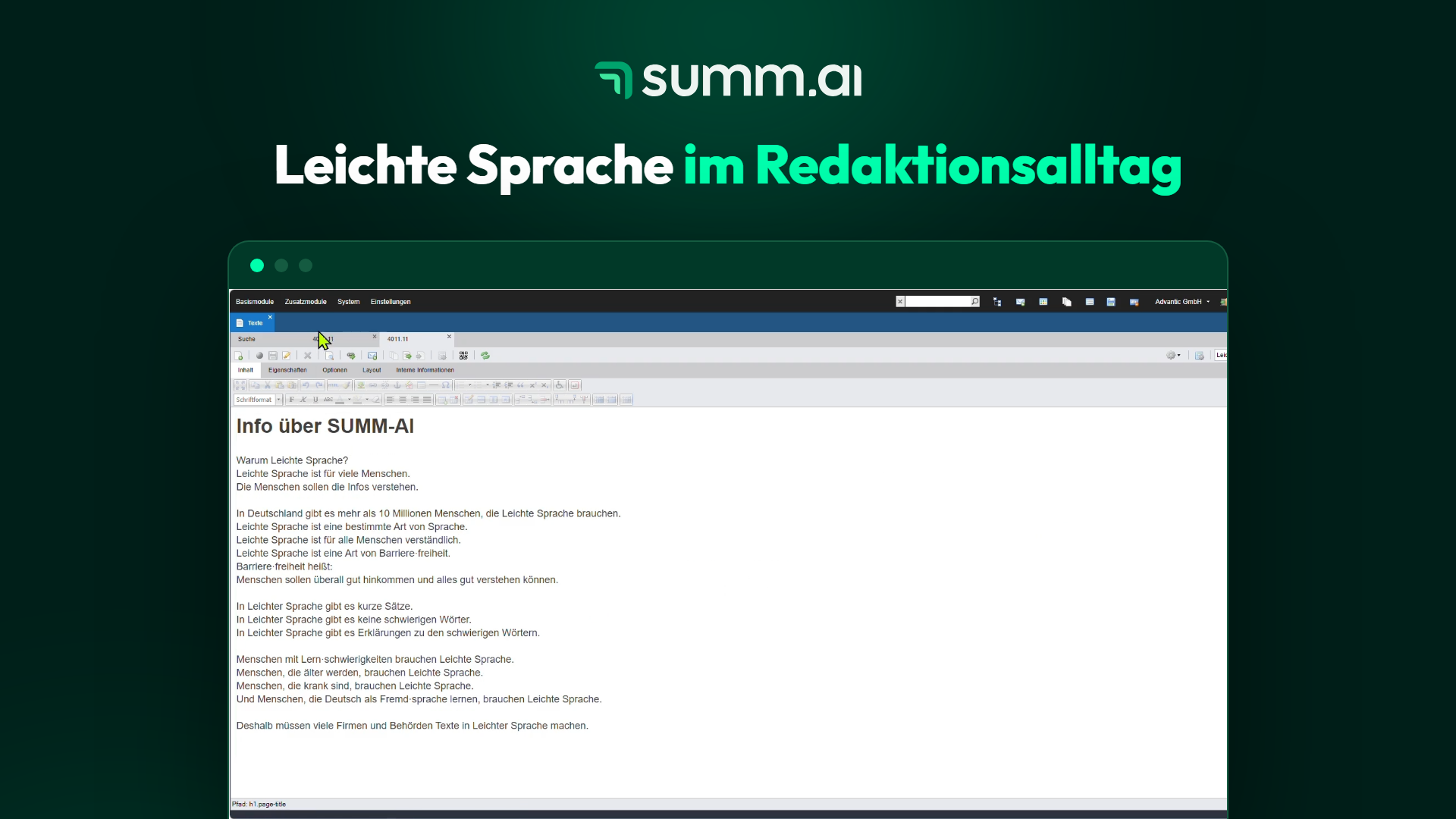Close the active 4011.11 tab
1456x819 pixels.
(x=449, y=337)
